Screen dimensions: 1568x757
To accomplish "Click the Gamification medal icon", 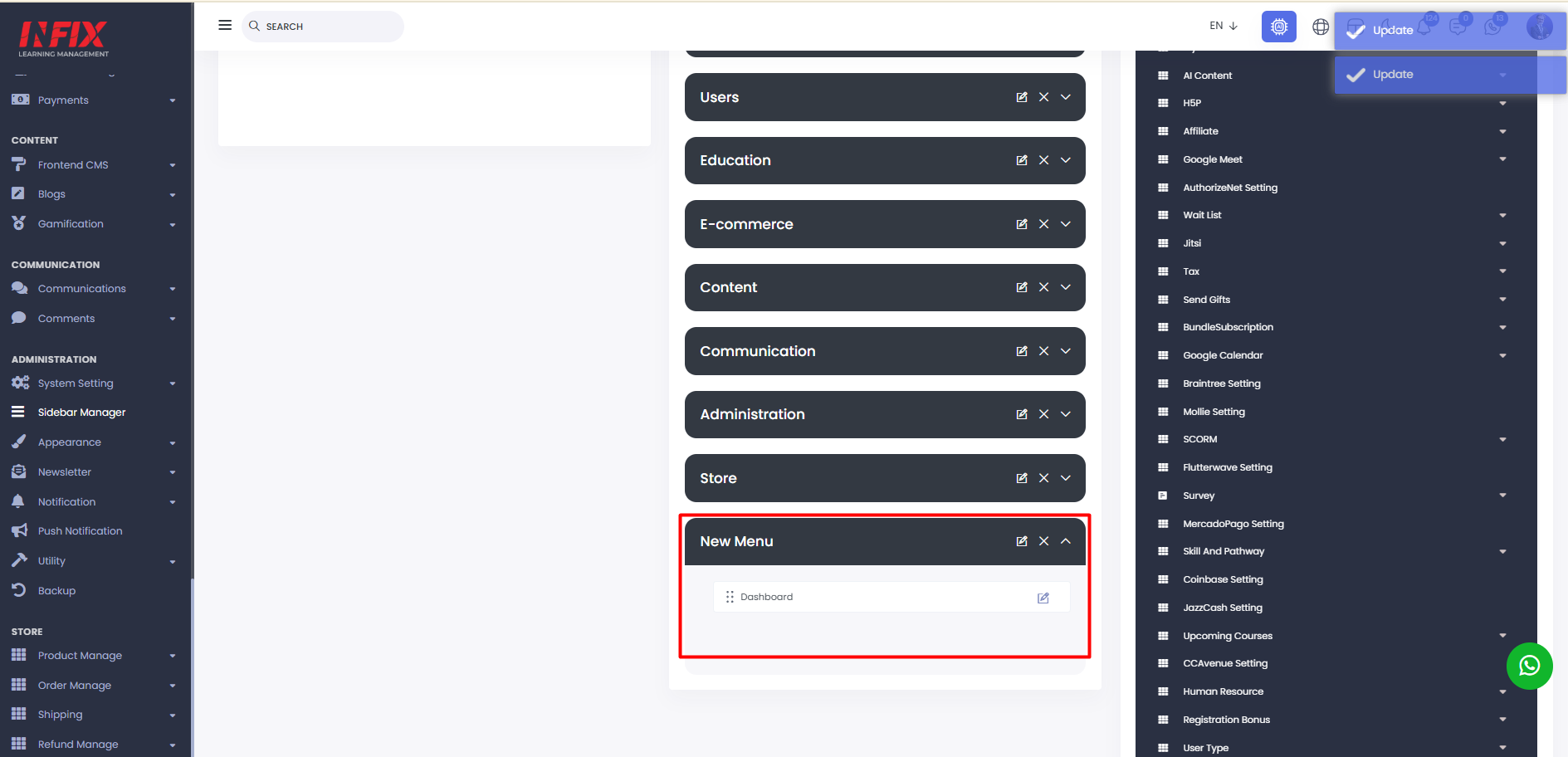I will click(x=19, y=223).
